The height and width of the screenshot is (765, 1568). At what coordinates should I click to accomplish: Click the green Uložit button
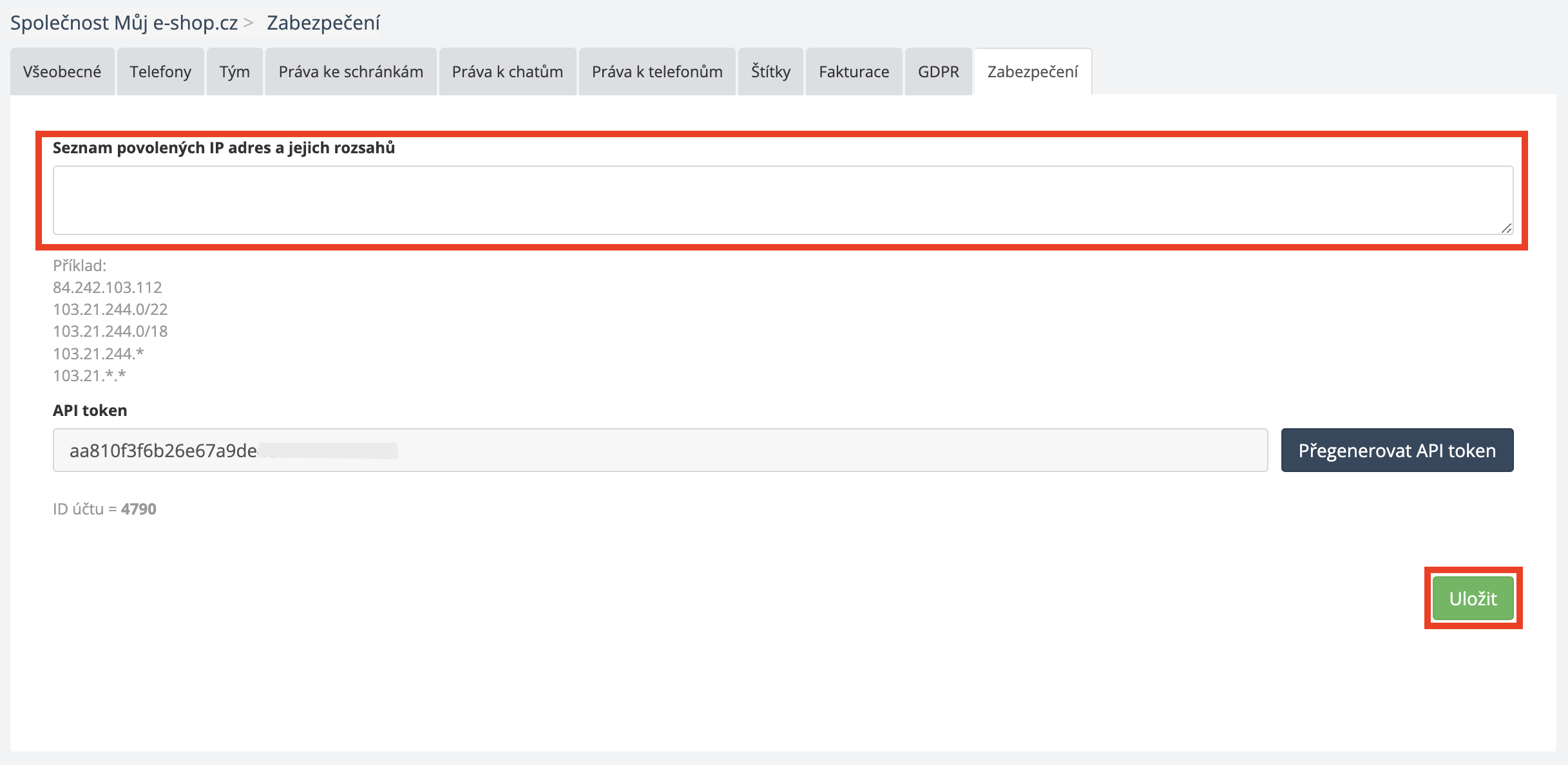point(1473,598)
